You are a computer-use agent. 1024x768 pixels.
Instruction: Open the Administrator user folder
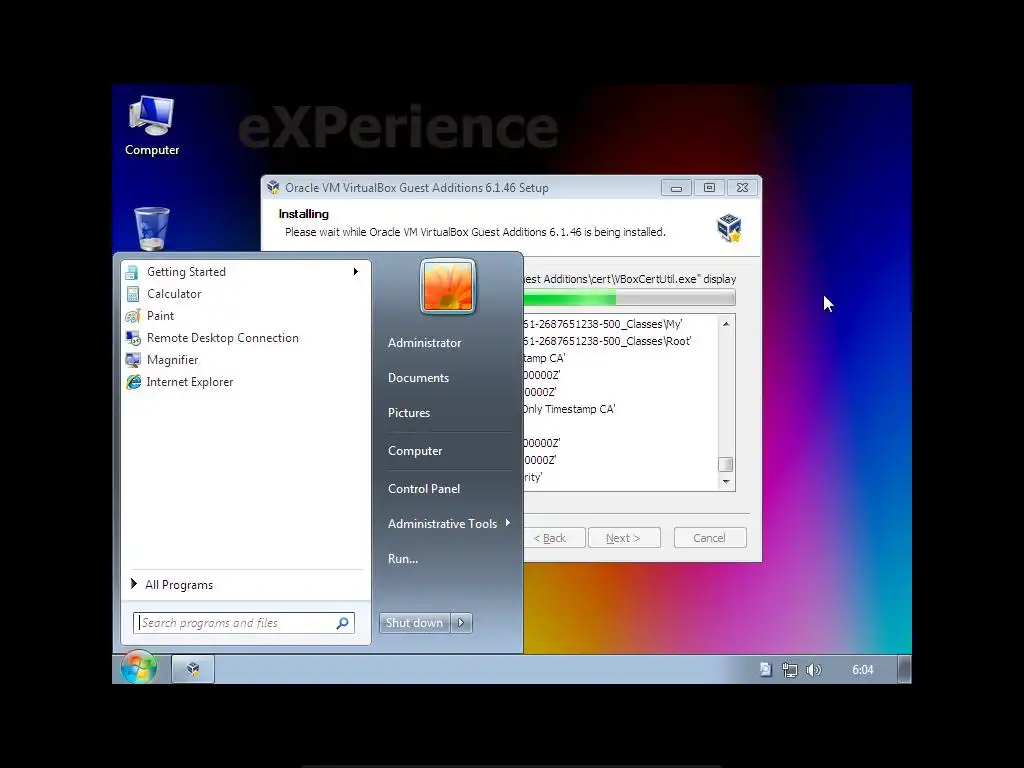click(x=424, y=343)
